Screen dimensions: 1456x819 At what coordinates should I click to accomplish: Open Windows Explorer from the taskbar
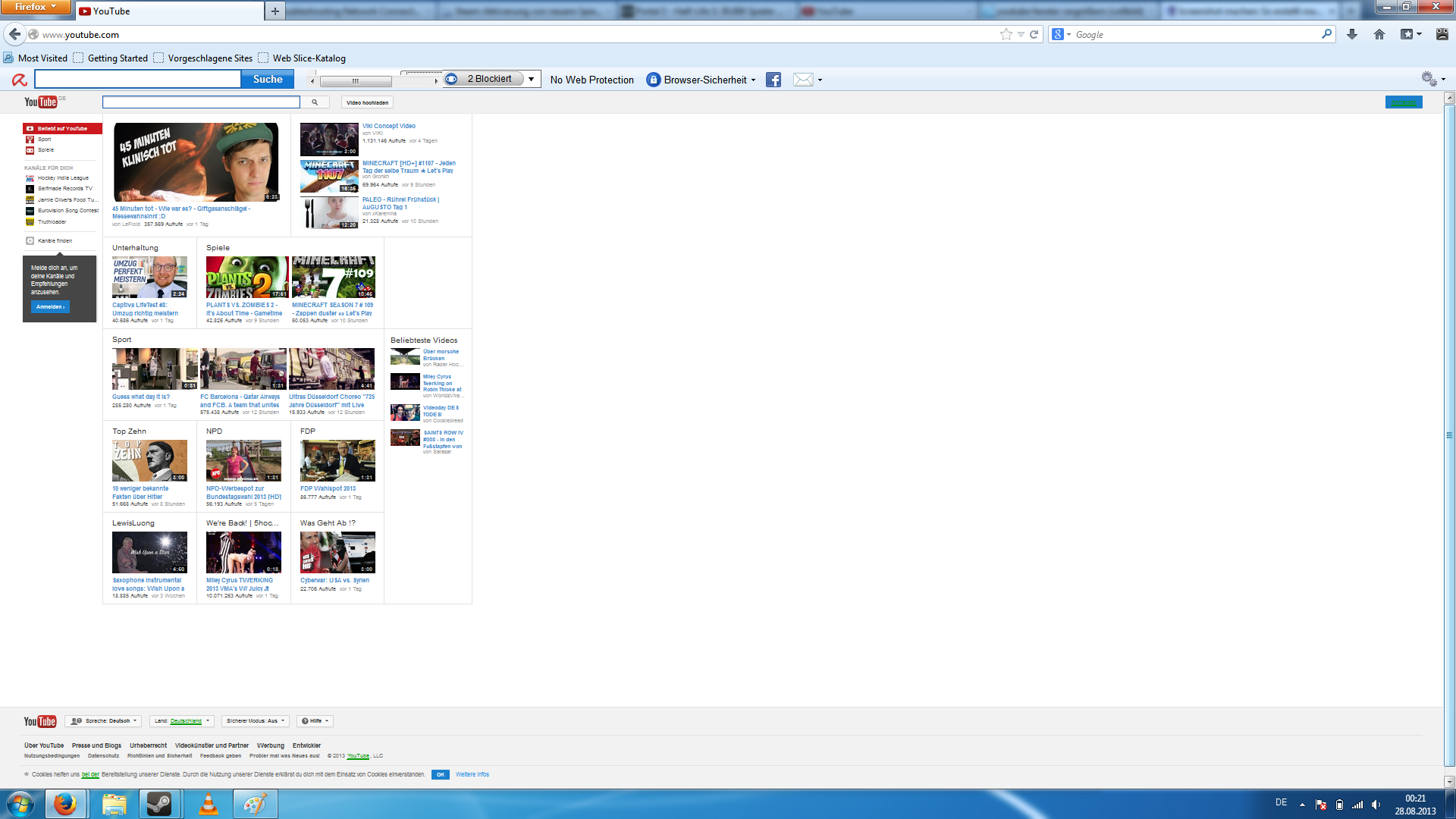(x=114, y=804)
